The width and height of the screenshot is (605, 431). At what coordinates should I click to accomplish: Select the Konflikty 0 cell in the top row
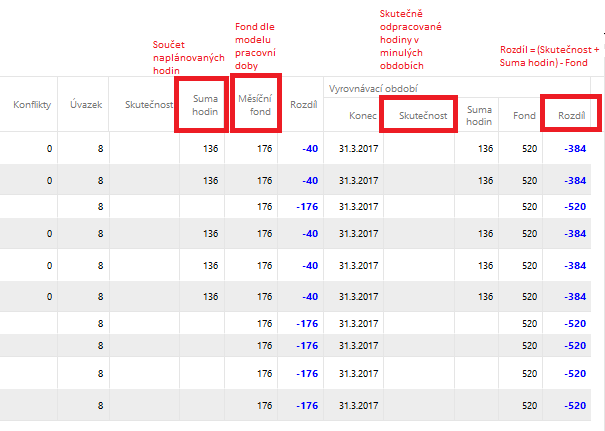tap(49, 149)
